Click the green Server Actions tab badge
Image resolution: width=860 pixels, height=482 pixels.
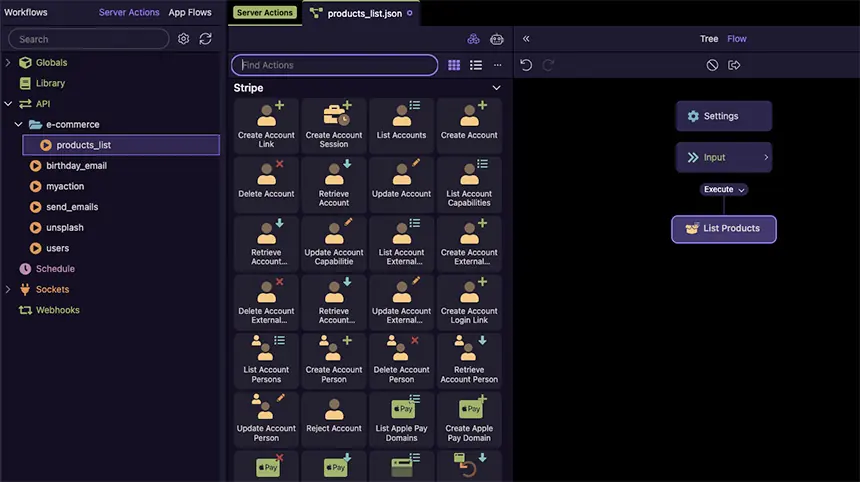pos(265,13)
